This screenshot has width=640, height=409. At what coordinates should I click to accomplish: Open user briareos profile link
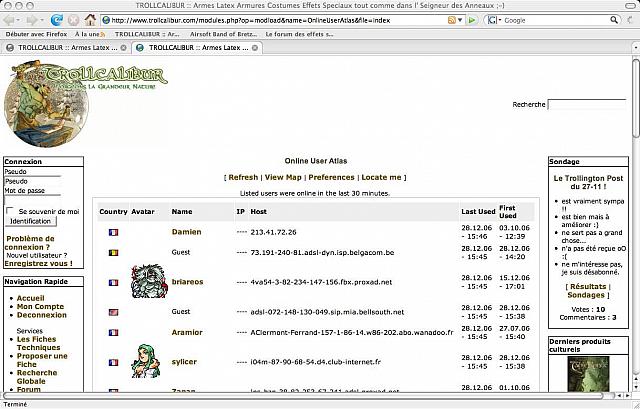tap(187, 282)
